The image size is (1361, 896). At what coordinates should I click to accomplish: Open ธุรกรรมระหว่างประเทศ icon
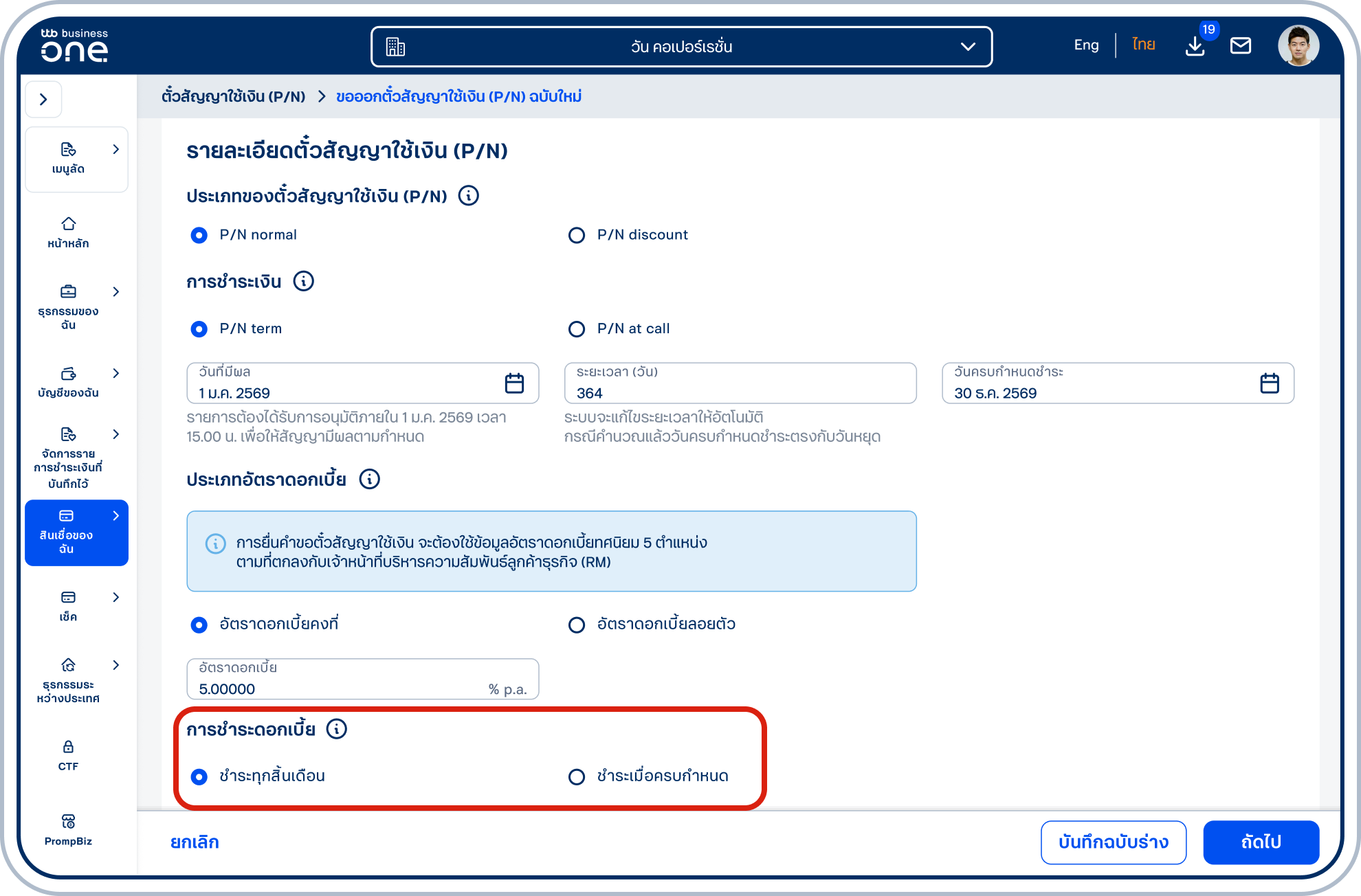[68, 665]
